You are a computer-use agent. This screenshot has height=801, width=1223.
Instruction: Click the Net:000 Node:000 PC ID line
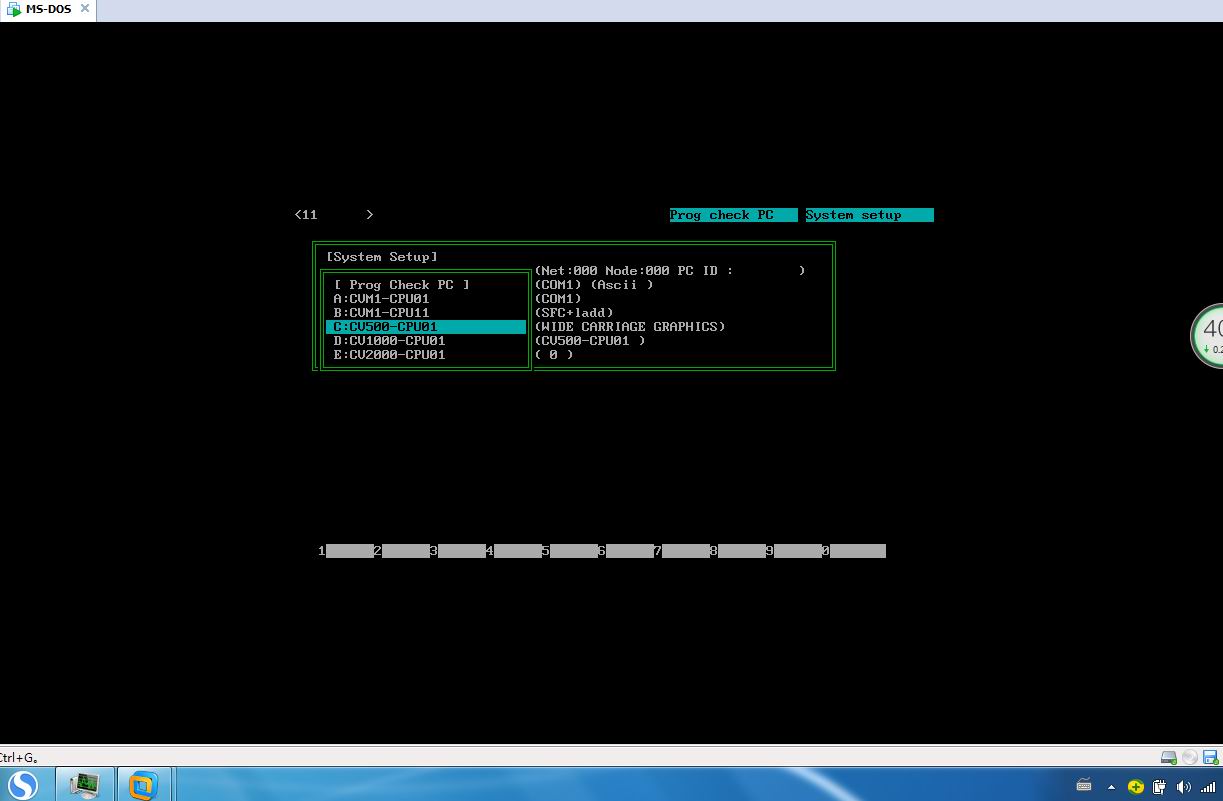point(670,271)
